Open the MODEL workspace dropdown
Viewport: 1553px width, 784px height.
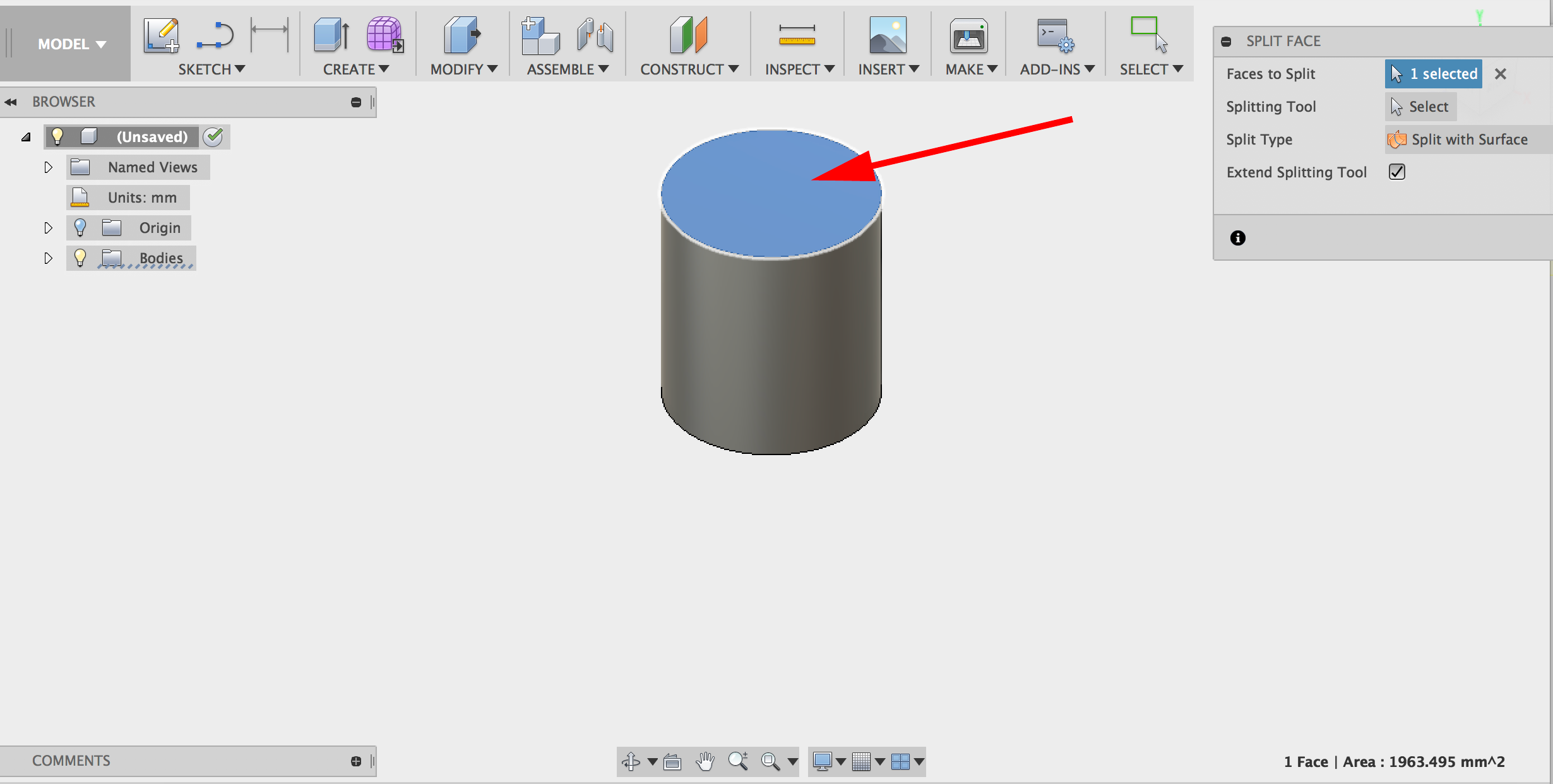click(71, 44)
